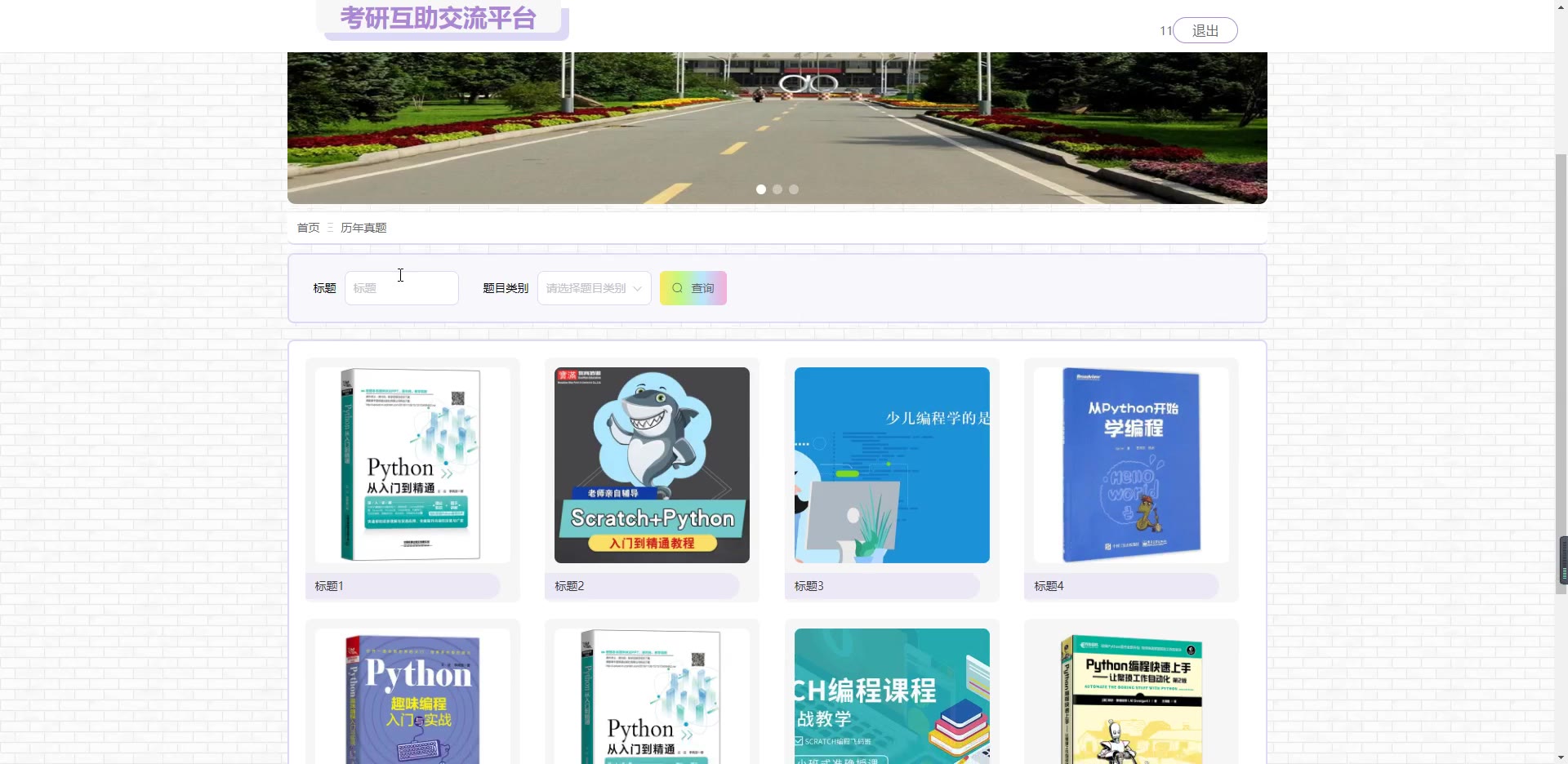The width and height of the screenshot is (1568, 764).
Task: Open the second-row Python 从入门到精通 cover
Action: point(652,696)
